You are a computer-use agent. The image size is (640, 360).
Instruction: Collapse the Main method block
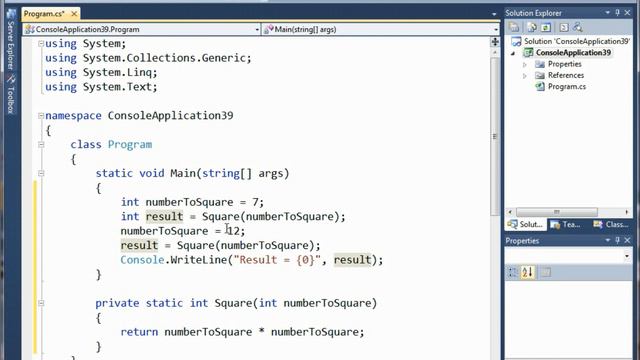point(41,173)
